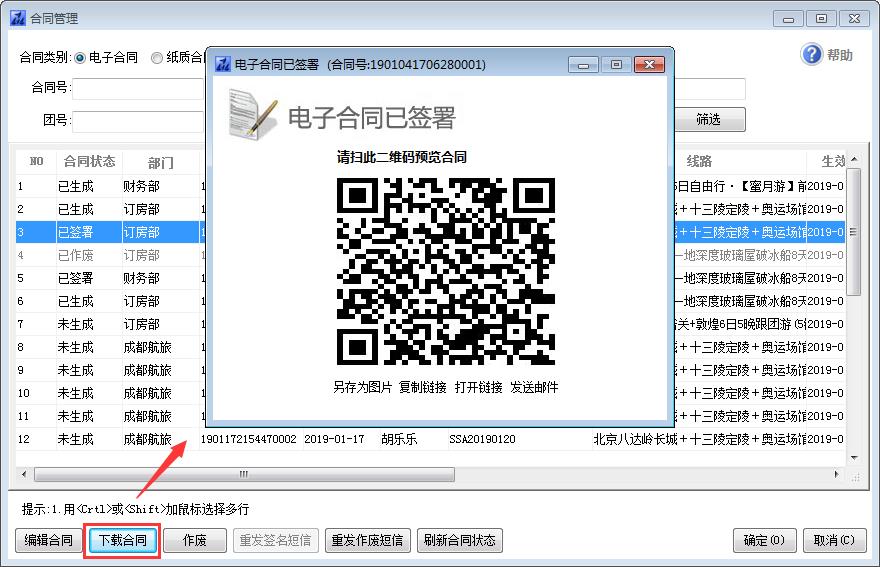Select row 12 contract number 1901172154470002
The height and width of the screenshot is (567, 880).
tap(249, 439)
